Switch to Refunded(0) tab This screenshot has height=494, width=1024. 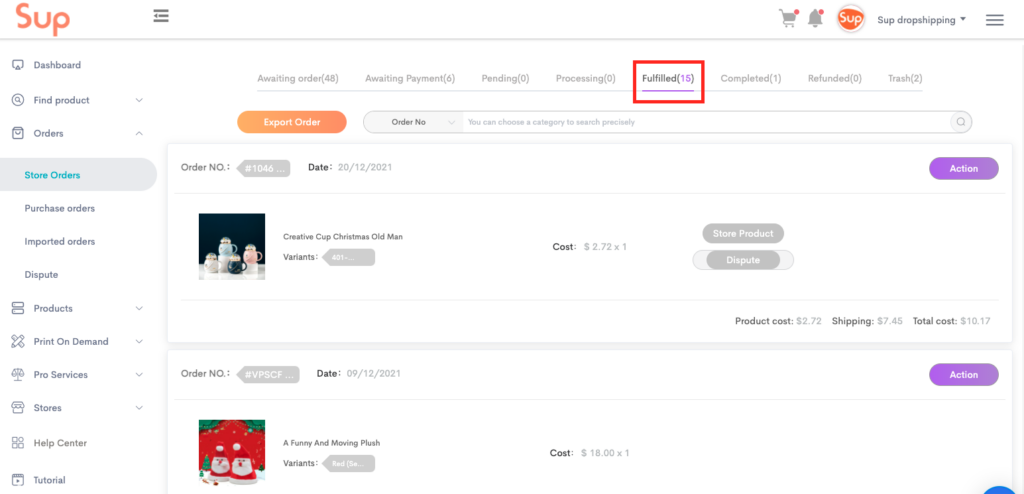click(x=835, y=78)
